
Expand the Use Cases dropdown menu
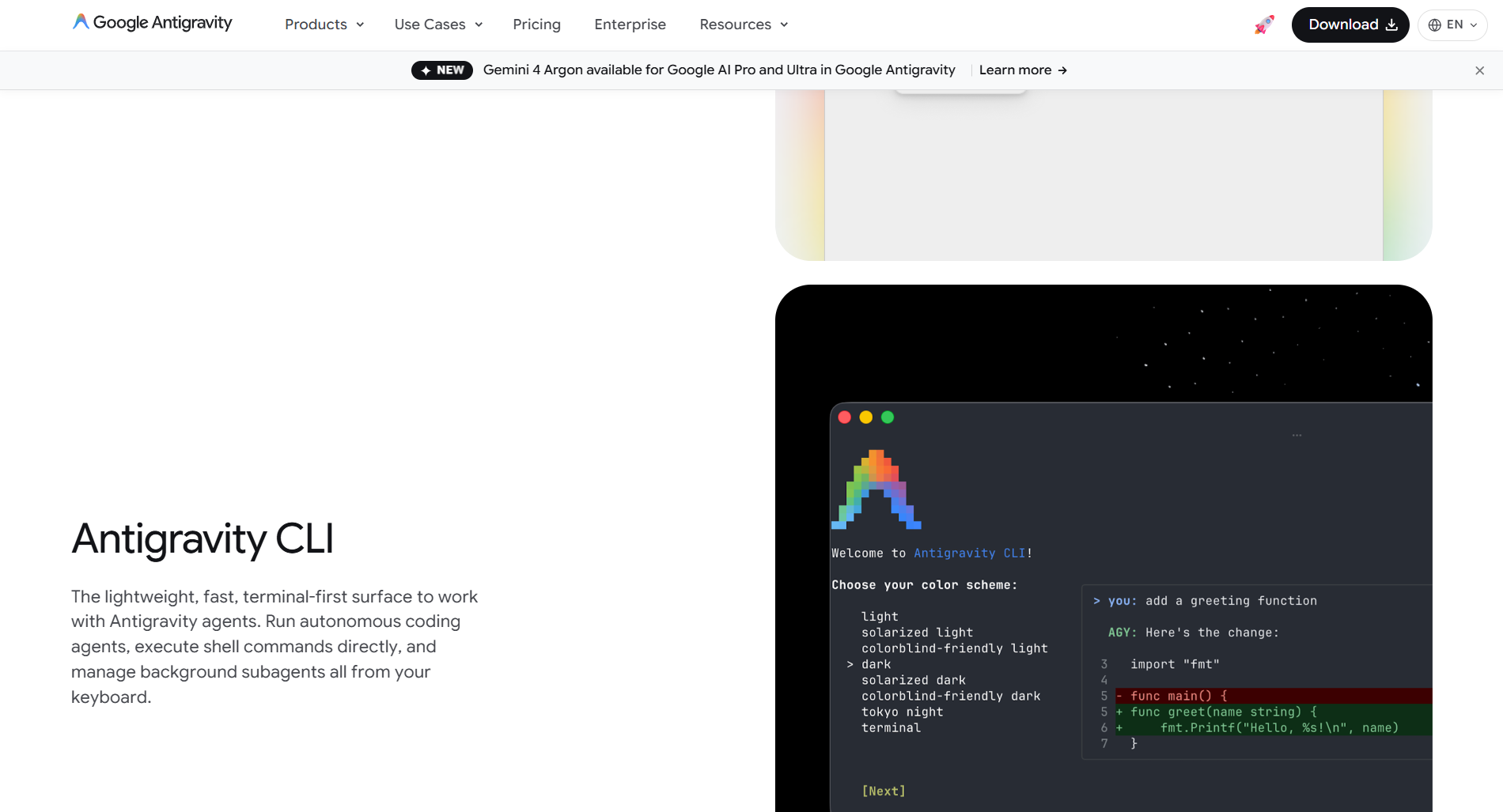pyautogui.click(x=438, y=25)
